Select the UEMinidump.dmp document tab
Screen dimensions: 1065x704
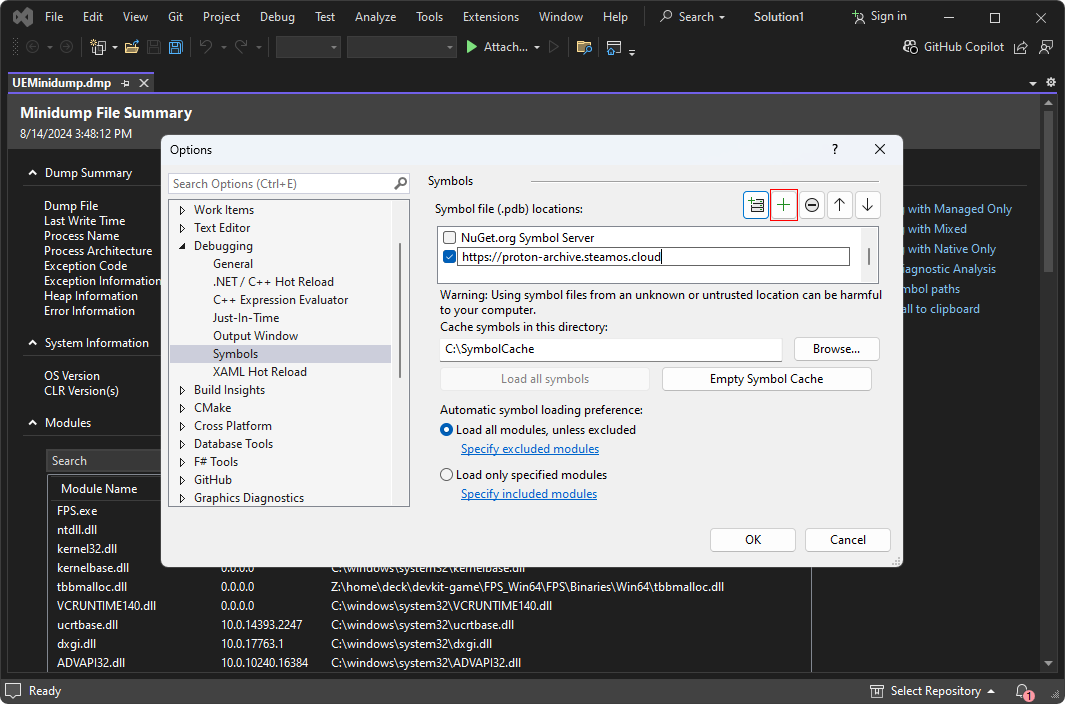pos(62,83)
